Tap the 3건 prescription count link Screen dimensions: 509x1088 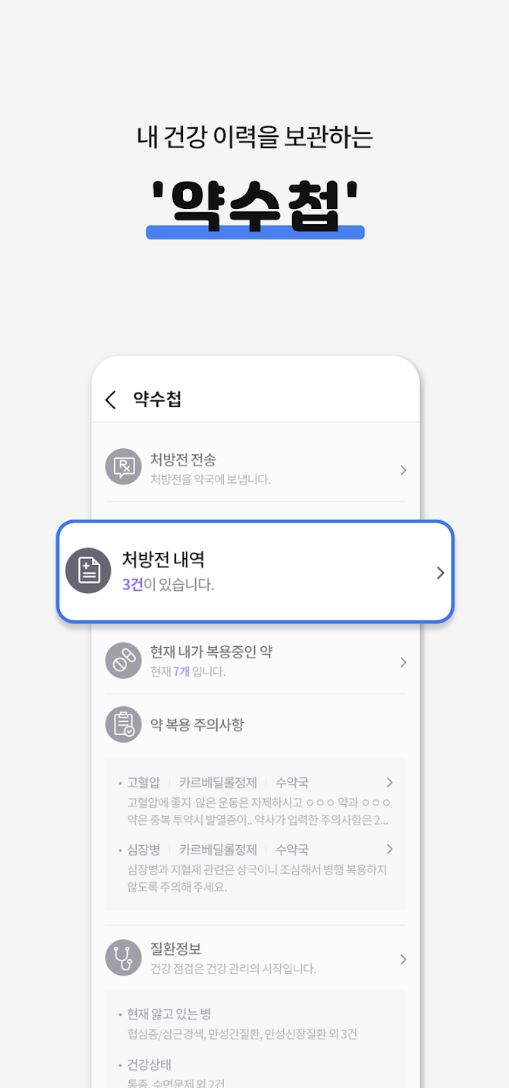(132, 585)
